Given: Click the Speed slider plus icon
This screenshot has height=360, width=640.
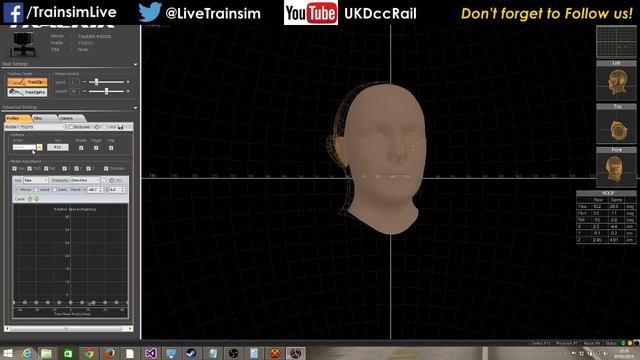Looking at the screenshot, I should click(128, 82).
